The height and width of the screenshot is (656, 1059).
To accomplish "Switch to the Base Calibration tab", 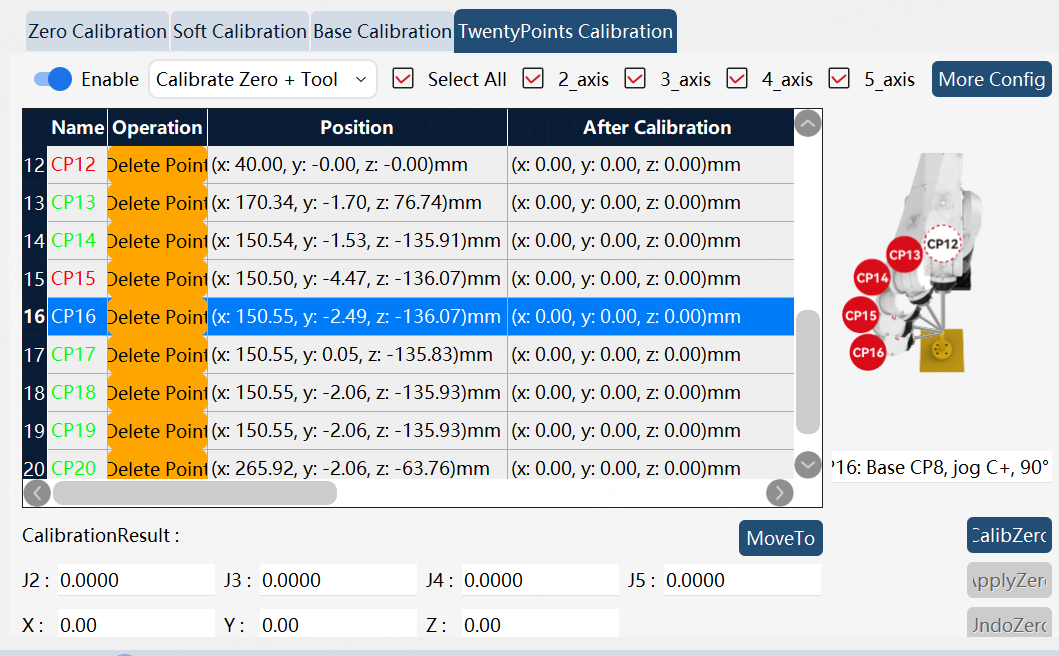I will [382, 32].
